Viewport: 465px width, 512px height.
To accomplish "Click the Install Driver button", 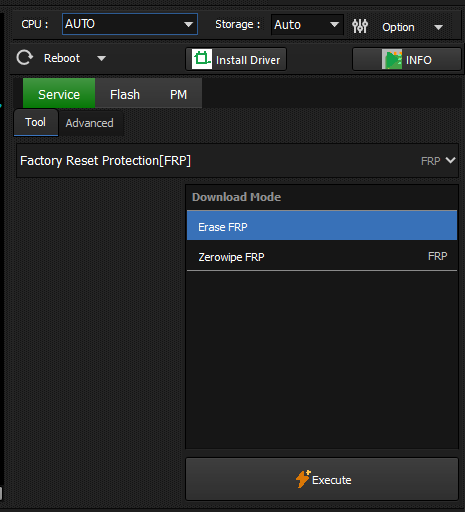I will click(236, 59).
